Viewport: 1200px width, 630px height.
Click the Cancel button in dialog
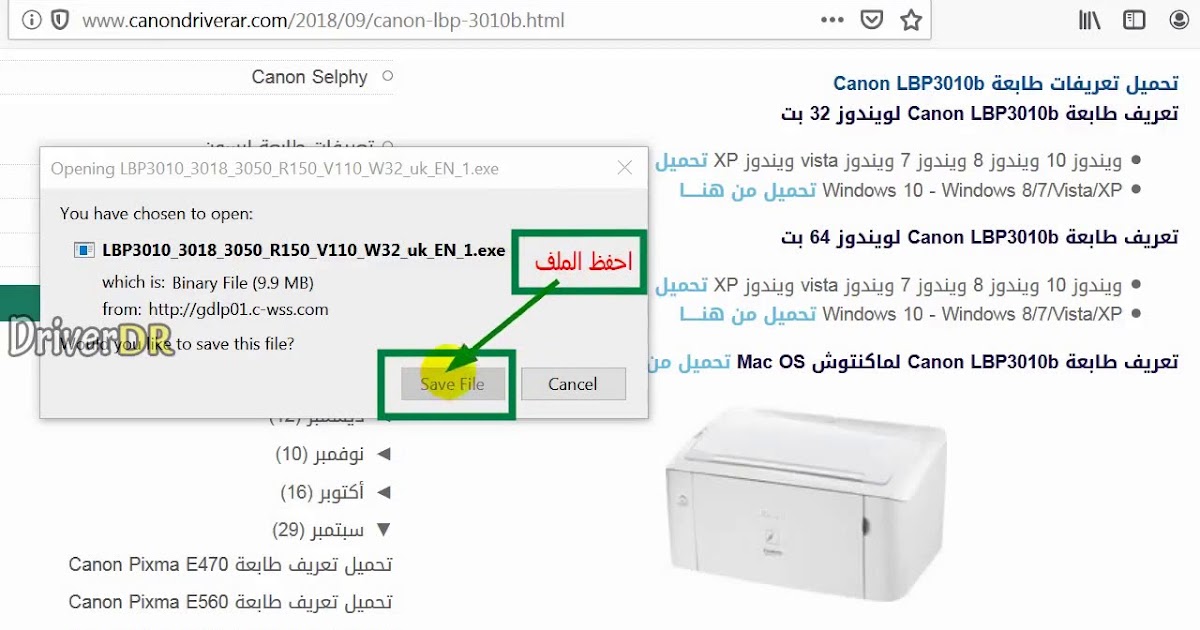(x=573, y=384)
